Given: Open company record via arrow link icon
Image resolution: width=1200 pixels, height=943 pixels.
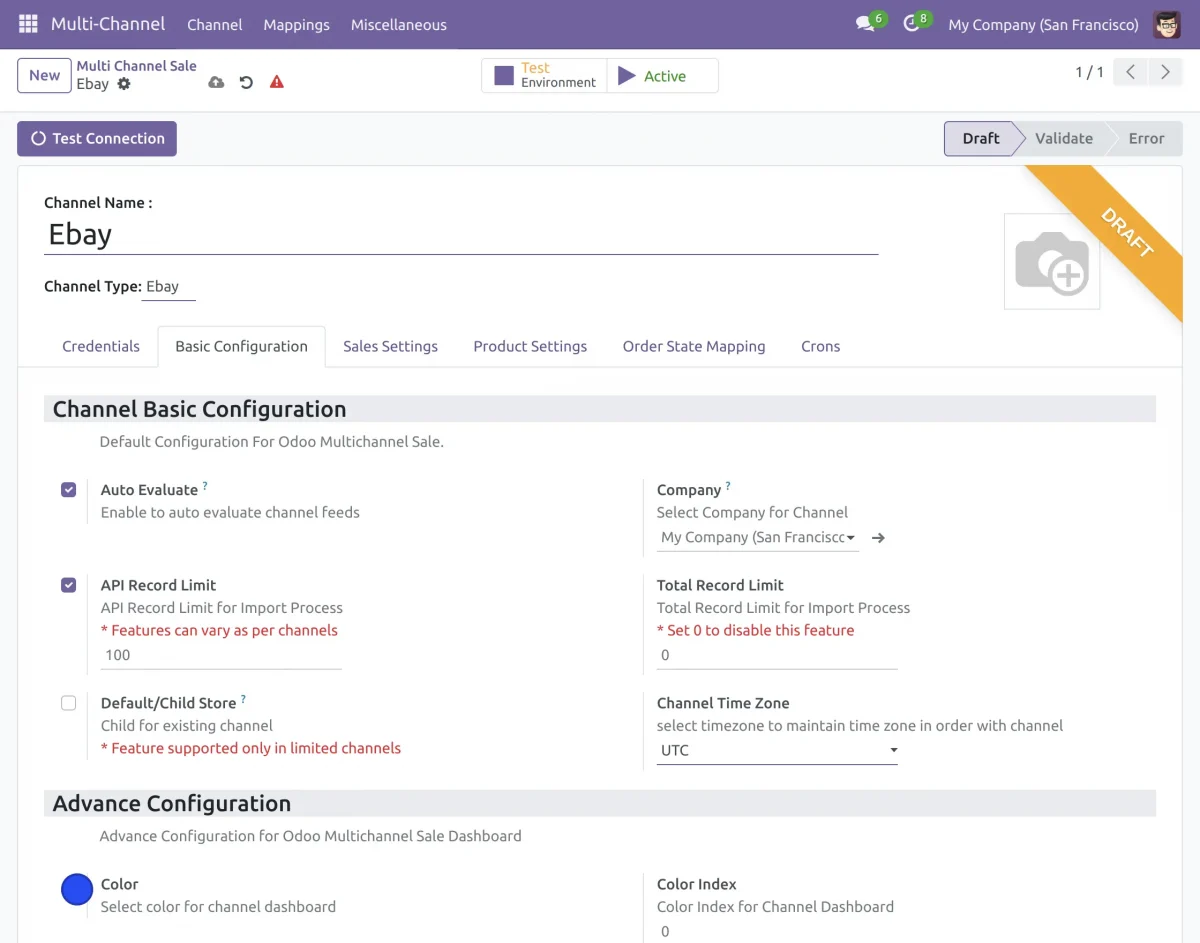Looking at the screenshot, I should 878,538.
